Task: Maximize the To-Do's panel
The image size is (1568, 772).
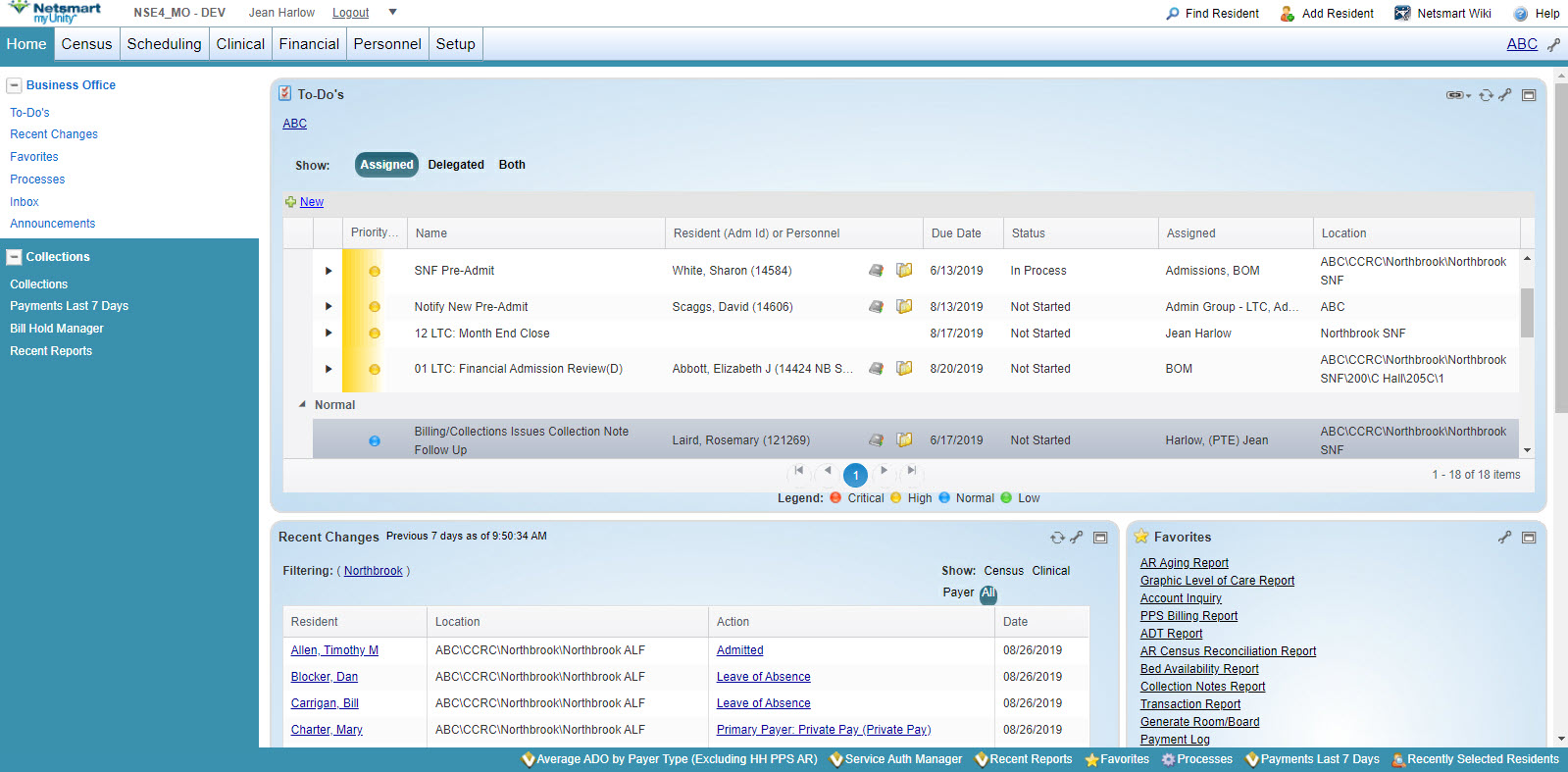Action: point(1529,95)
